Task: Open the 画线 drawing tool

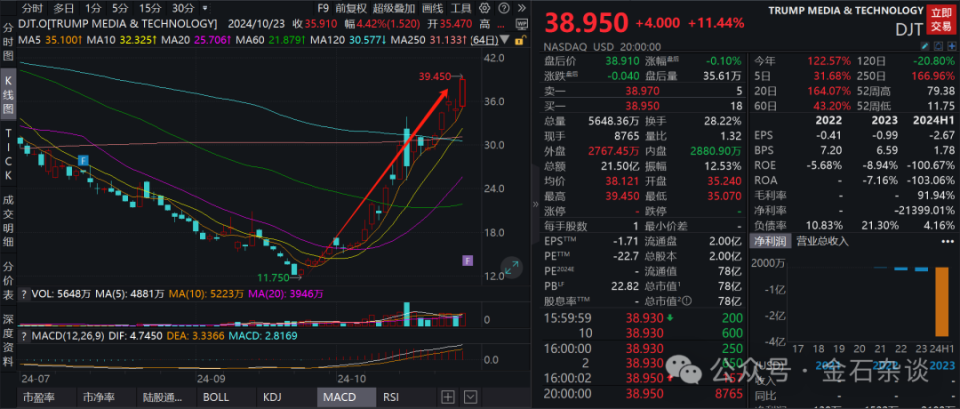Action: [432, 9]
